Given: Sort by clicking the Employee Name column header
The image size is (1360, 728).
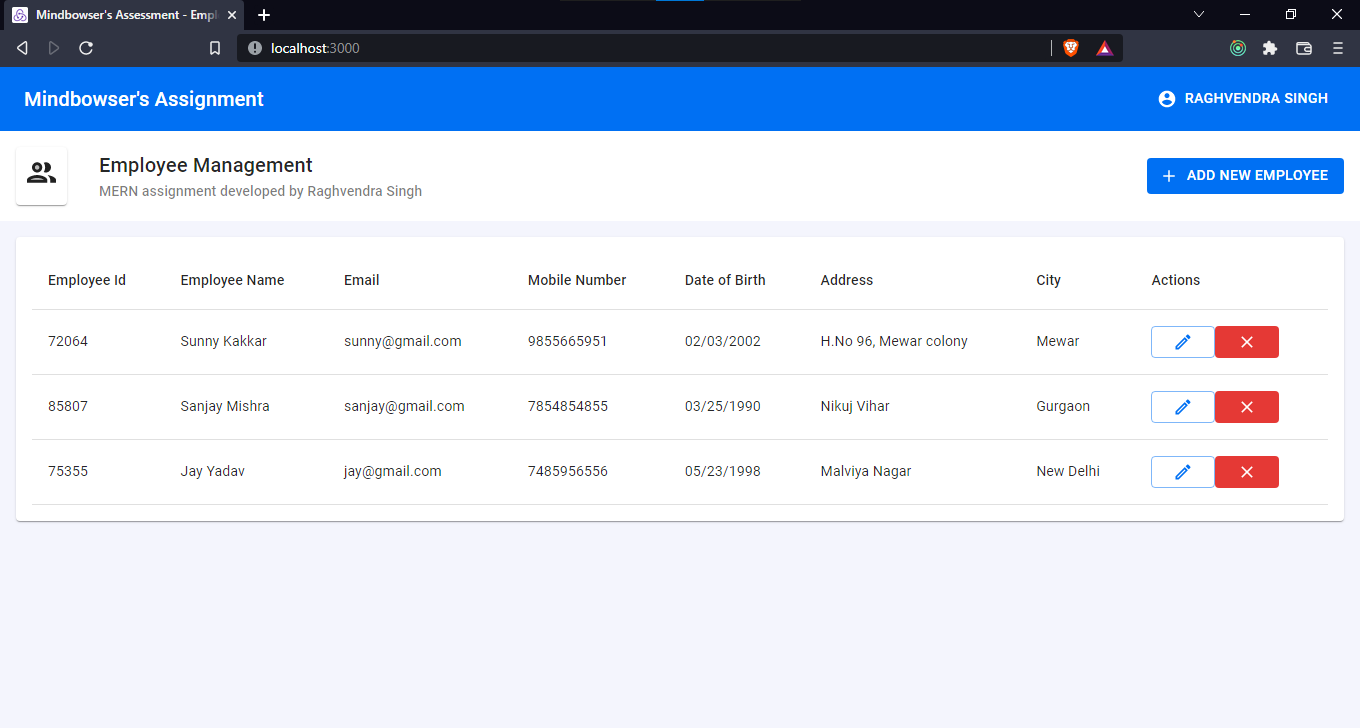Looking at the screenshot, I should [232, 280].
